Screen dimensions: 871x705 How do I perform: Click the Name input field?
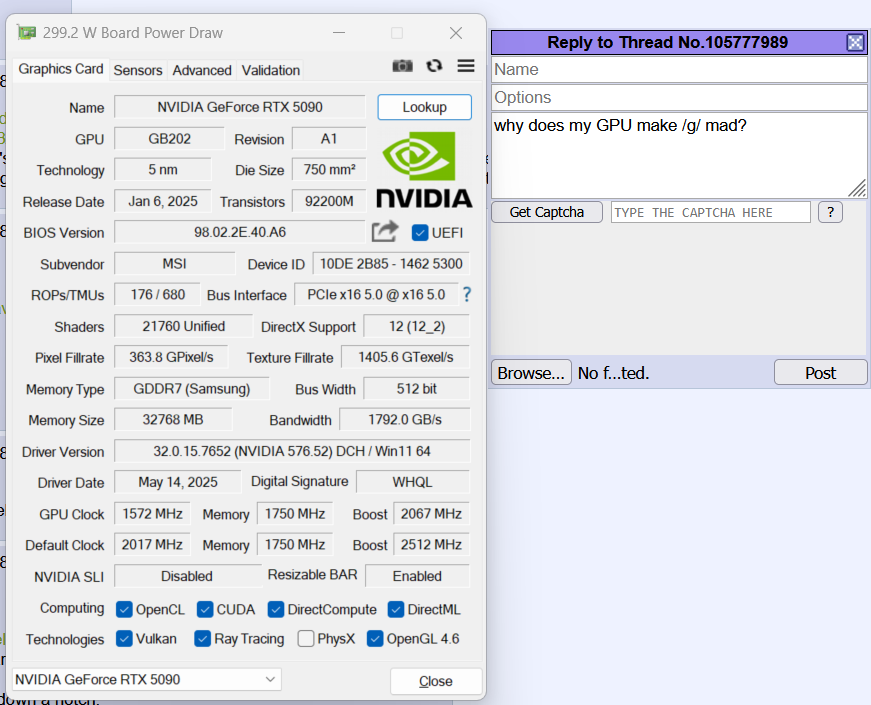679,69
